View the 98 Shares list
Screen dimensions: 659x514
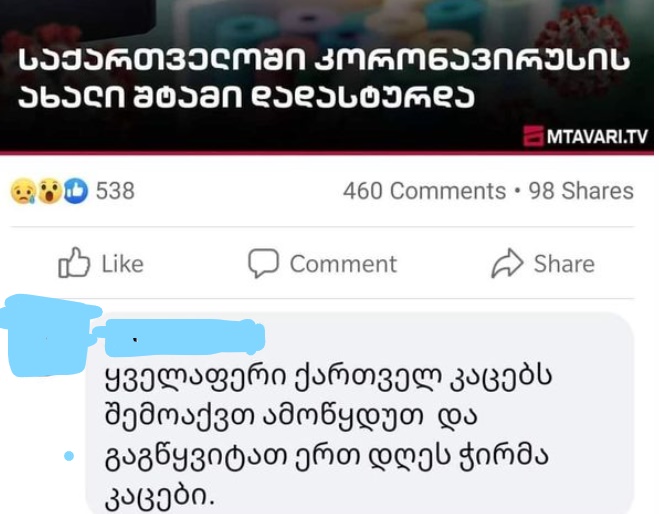(x=581, y=191)
